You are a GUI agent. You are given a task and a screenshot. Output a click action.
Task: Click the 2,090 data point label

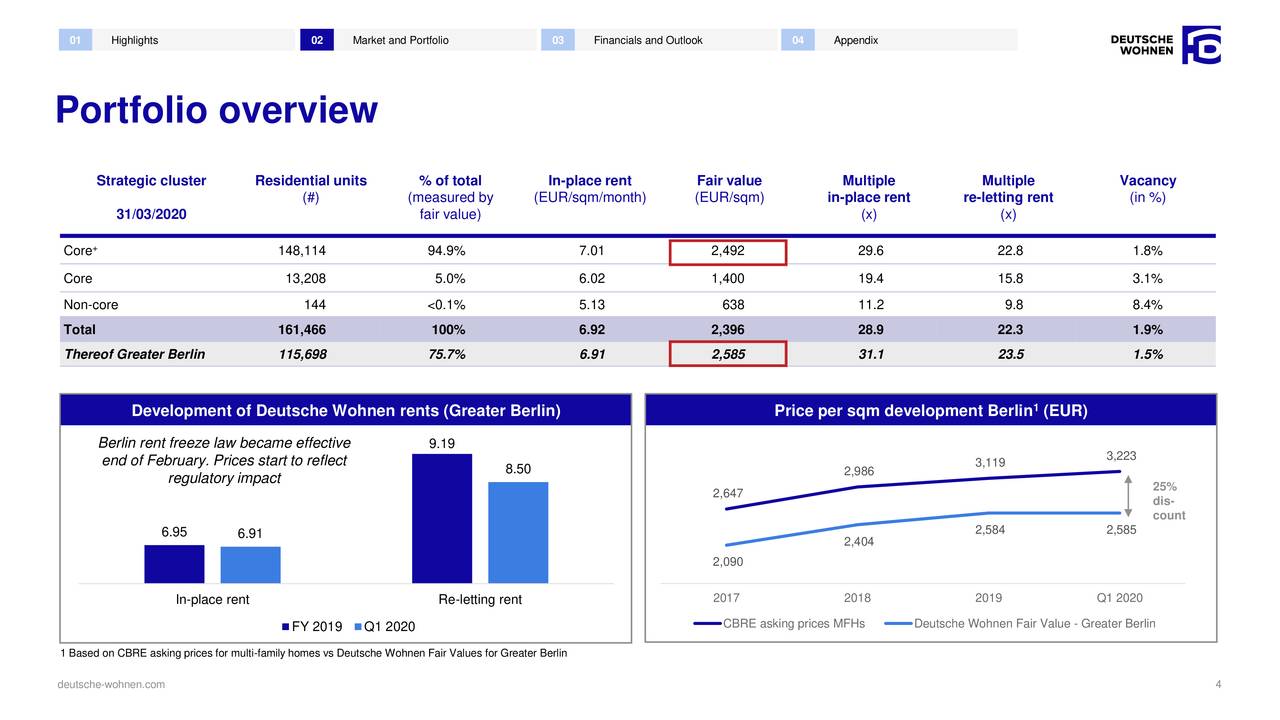tap(727, 562)
